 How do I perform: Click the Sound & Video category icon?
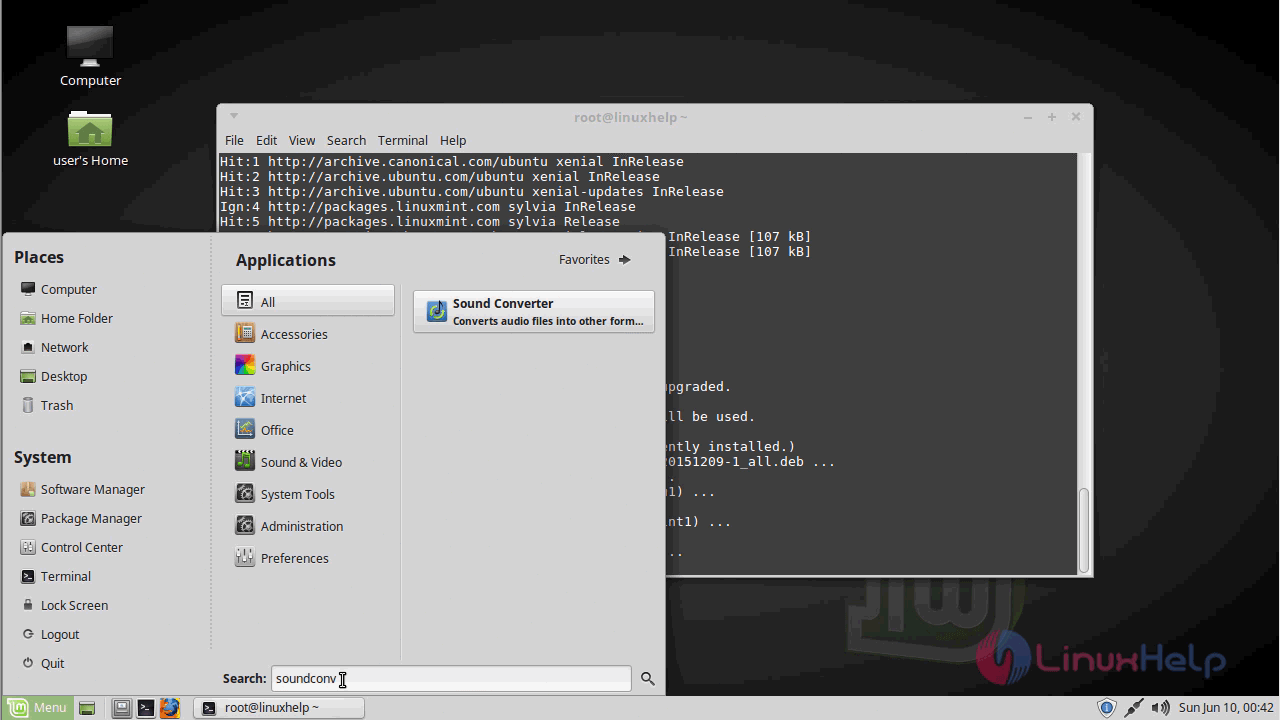click(244, 461)
